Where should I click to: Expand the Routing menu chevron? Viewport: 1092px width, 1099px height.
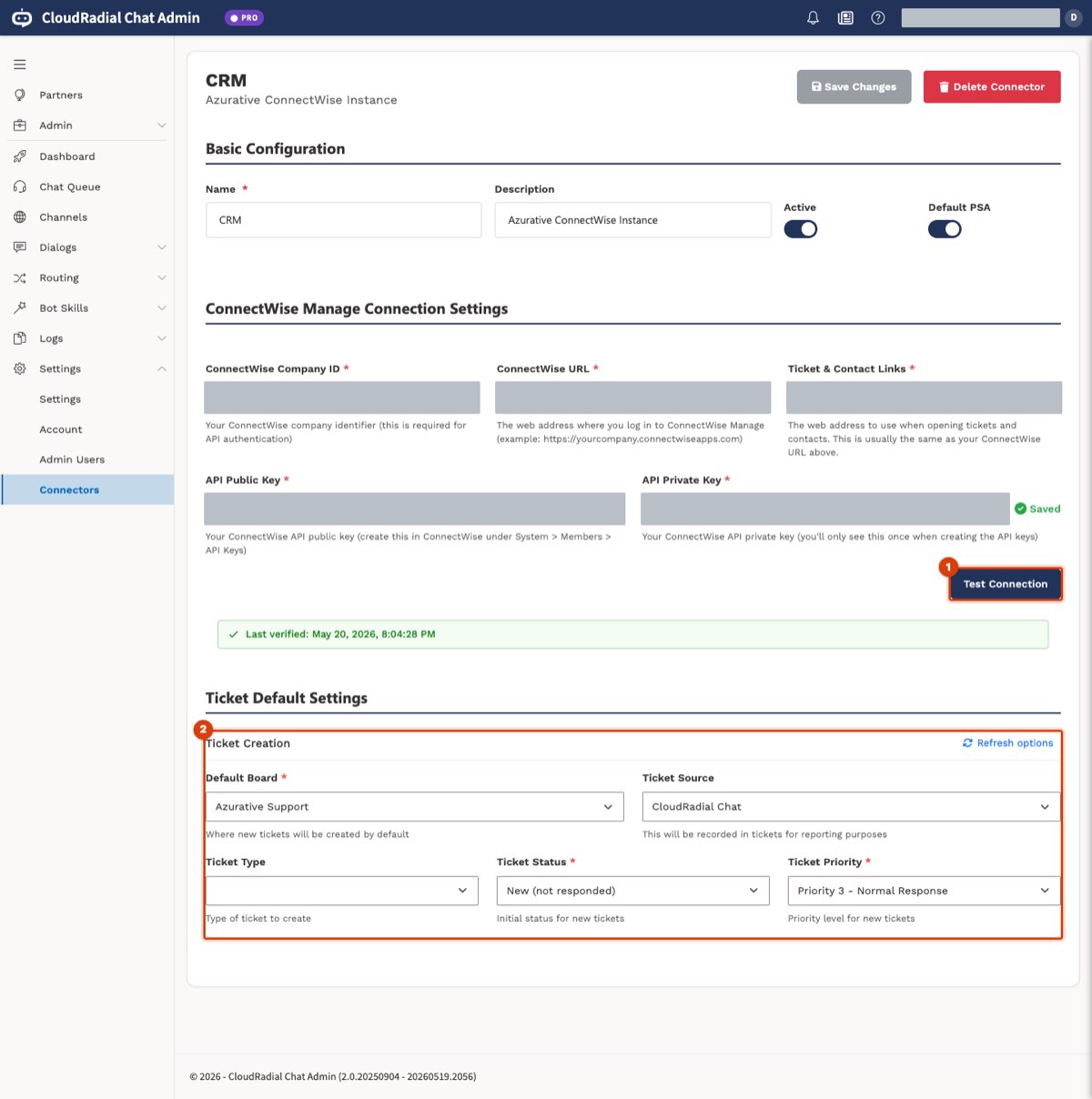[162, 277]
